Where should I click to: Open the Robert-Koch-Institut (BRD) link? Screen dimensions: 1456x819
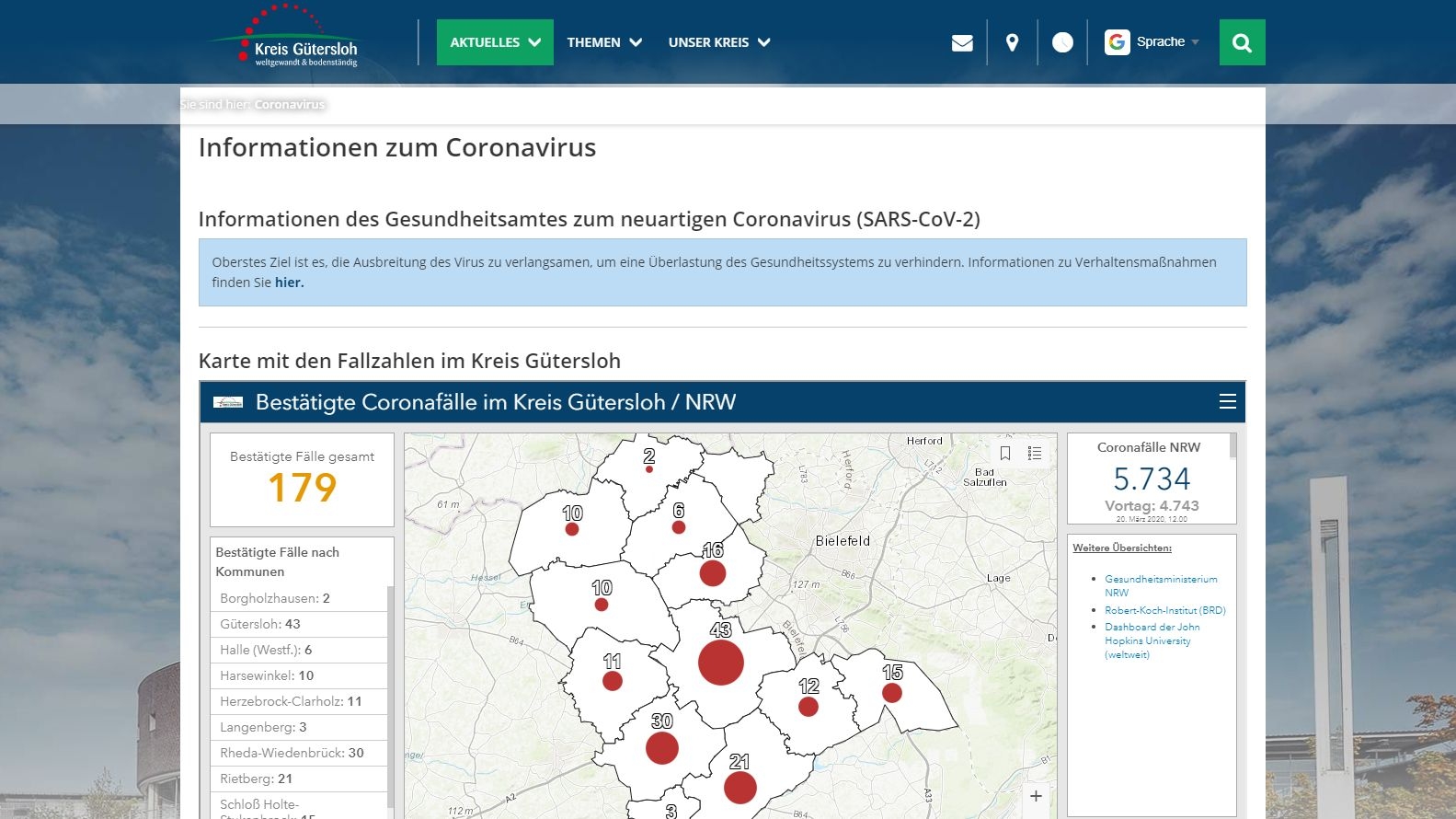(1164, 610)
